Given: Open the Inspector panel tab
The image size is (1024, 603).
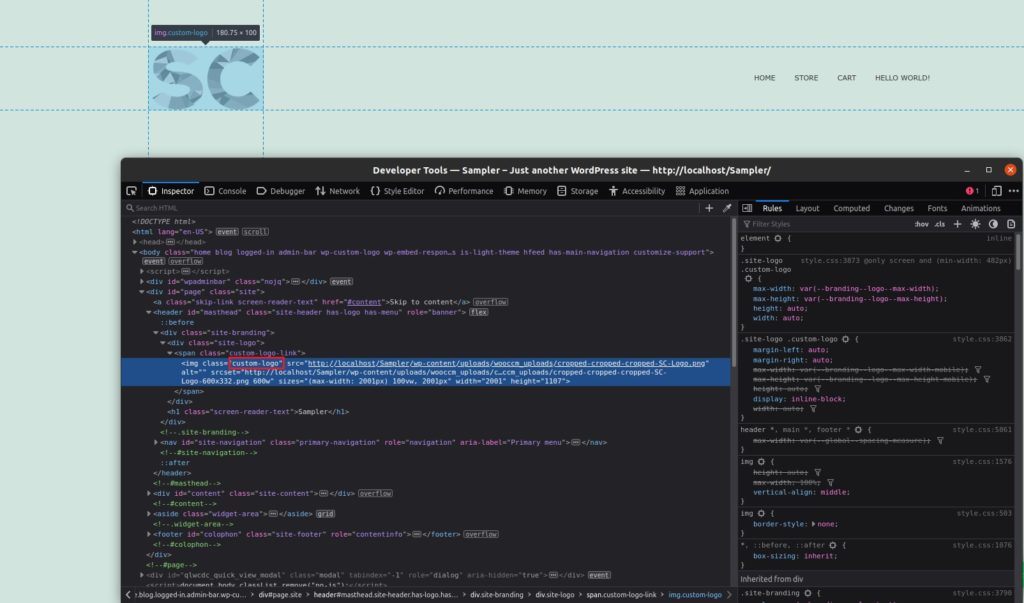Looking at the screenshot, I should [x=170, y=191].
